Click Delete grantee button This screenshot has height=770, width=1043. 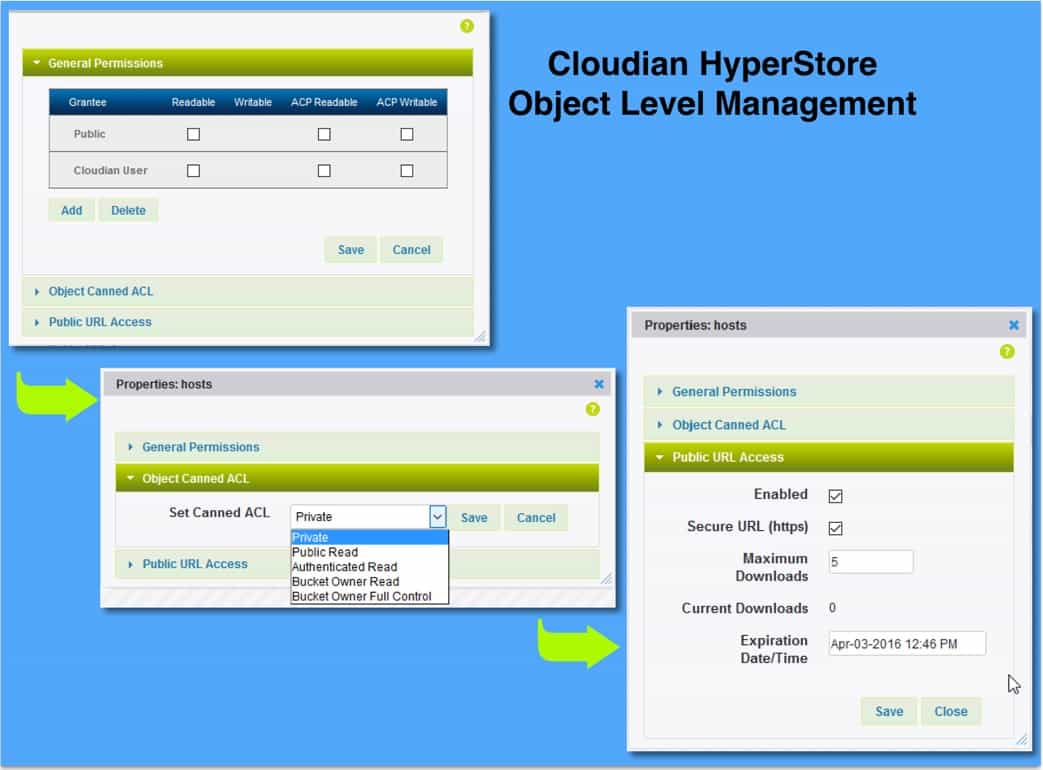click(128, 210)
